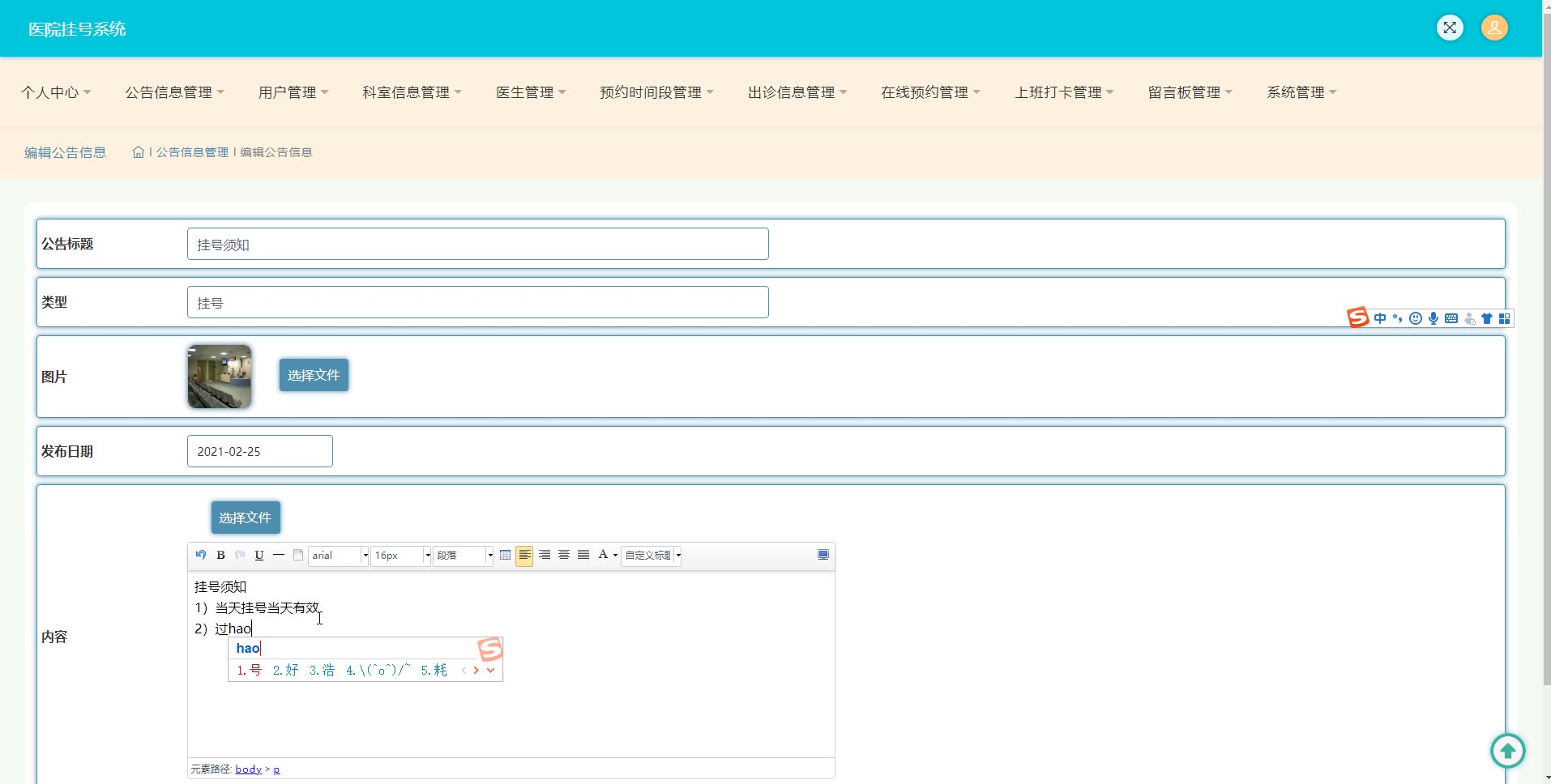Click the home icon in breadcrumb
Screen dimensions: 1551x784
[x=139, y=152]
